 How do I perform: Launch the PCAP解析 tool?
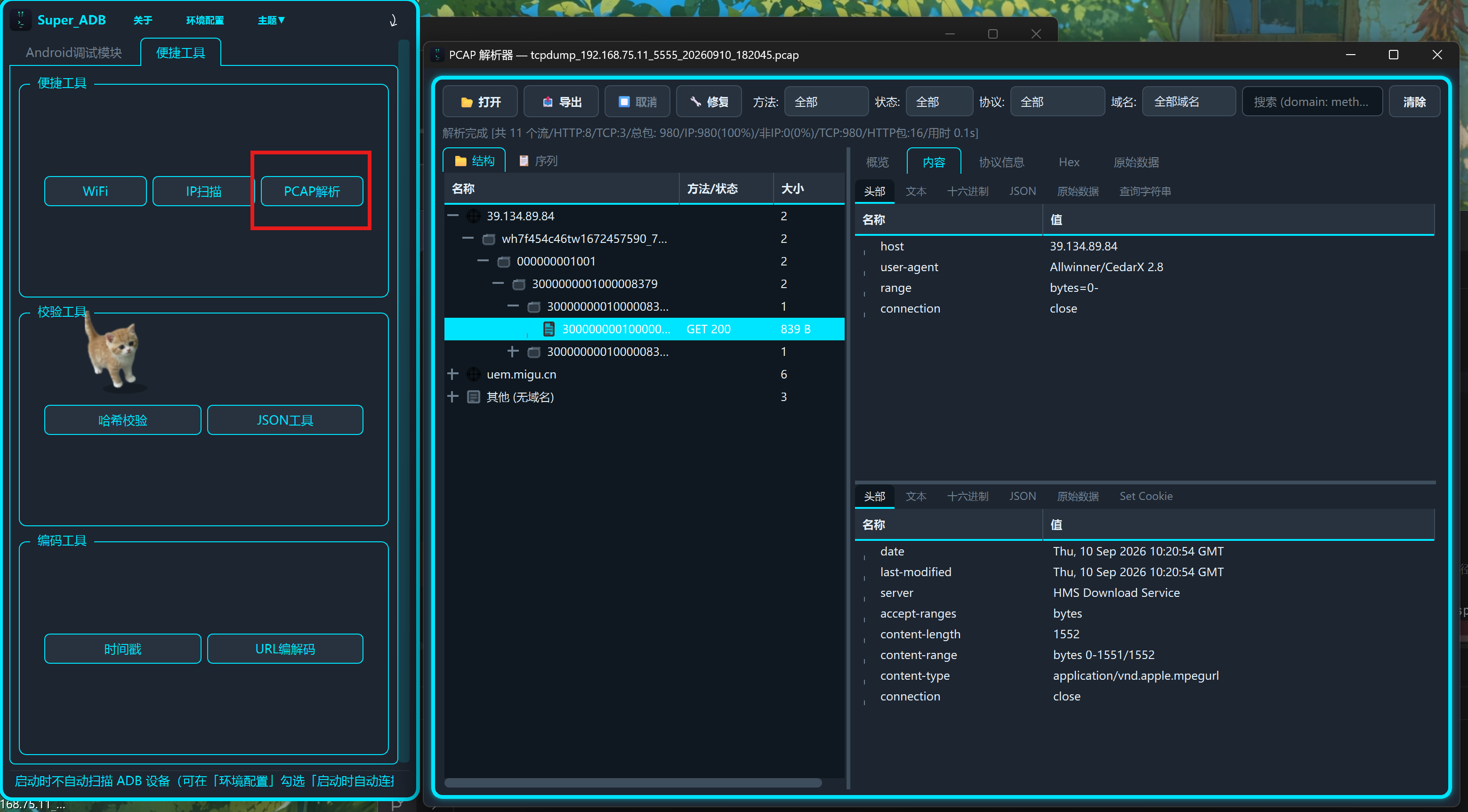312,191
